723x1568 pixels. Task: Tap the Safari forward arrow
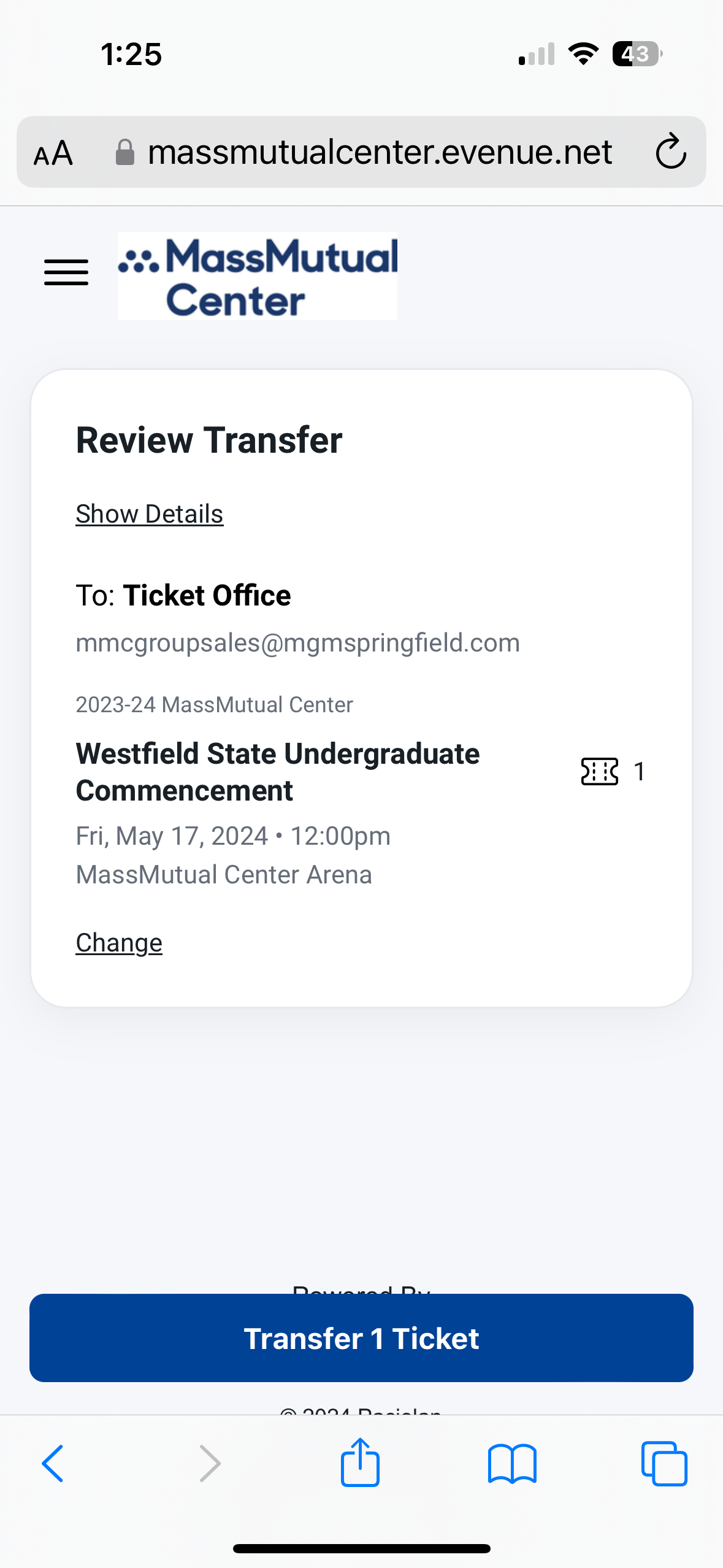coord(210,1463)
